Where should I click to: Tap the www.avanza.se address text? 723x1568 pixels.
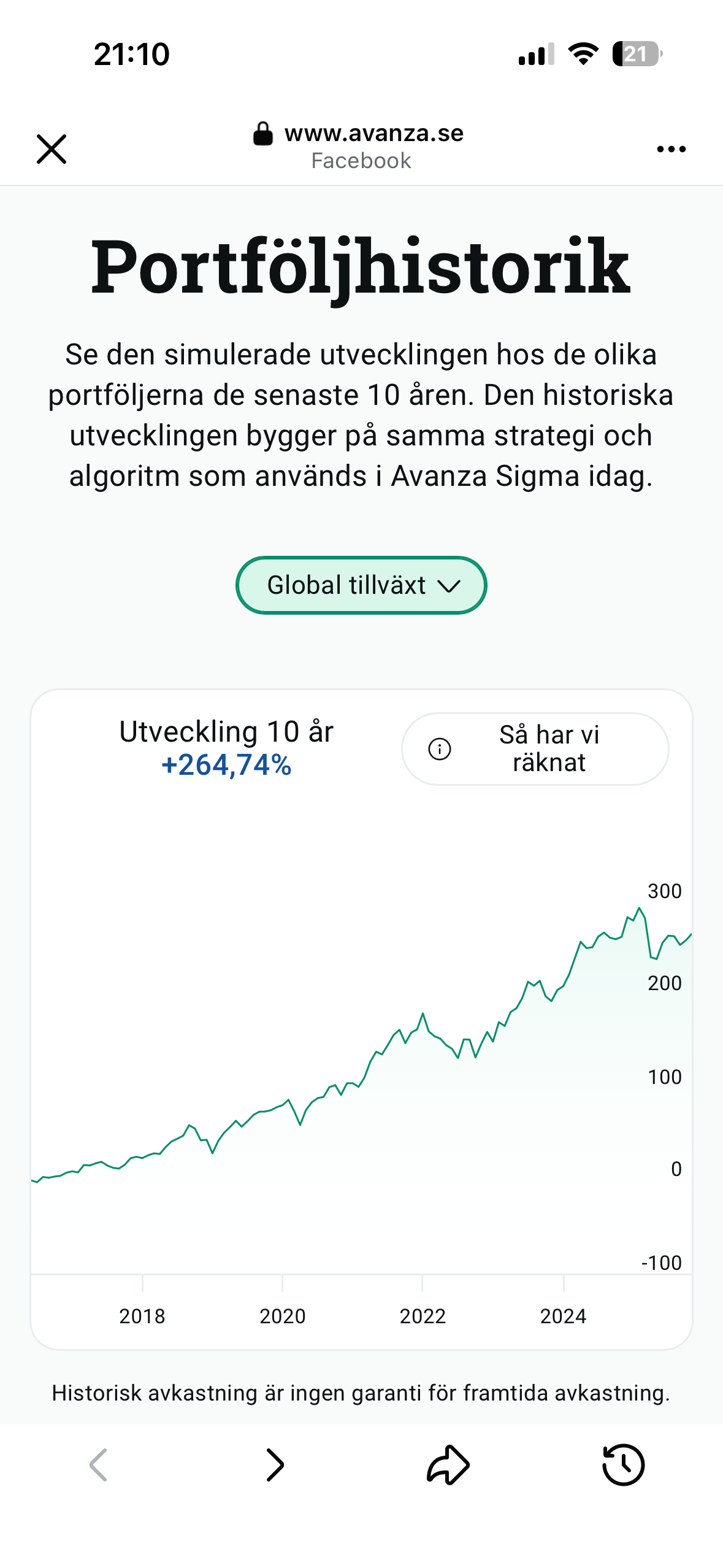click(374, 133)
